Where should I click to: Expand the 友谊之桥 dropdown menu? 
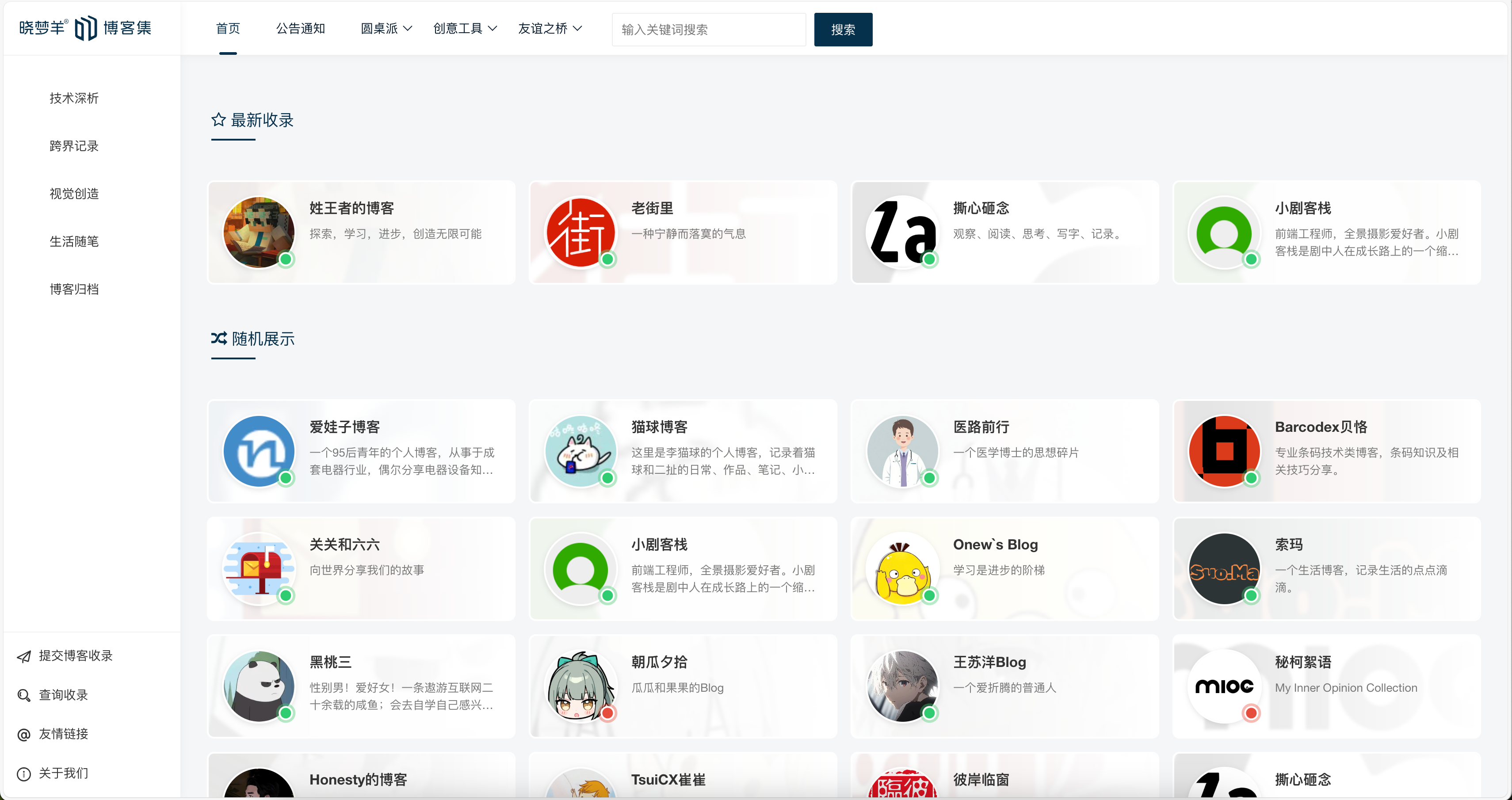click(x=550, y=28)
